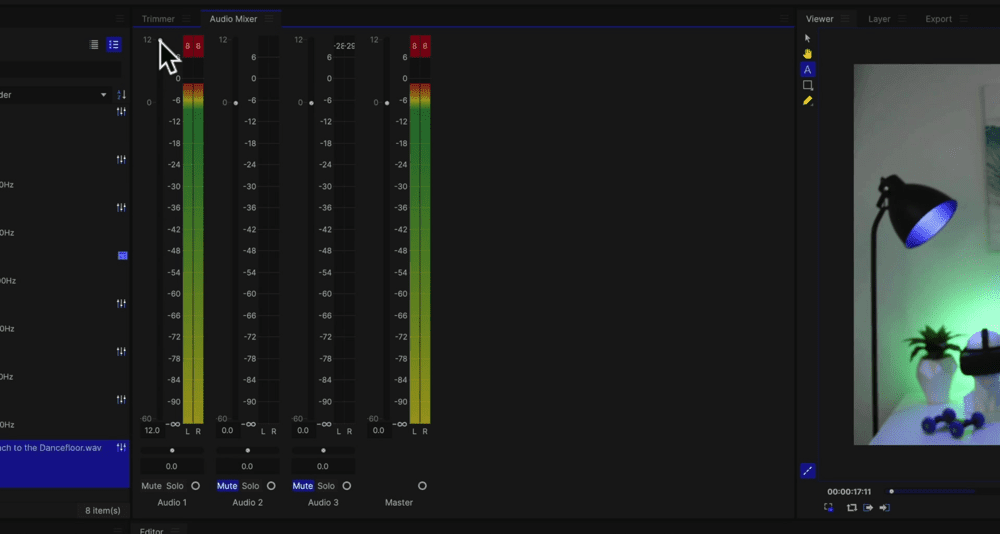Click the Audio 1 pan slider knob
Viewport: 1000px width, 534px height.
(172, 450)
